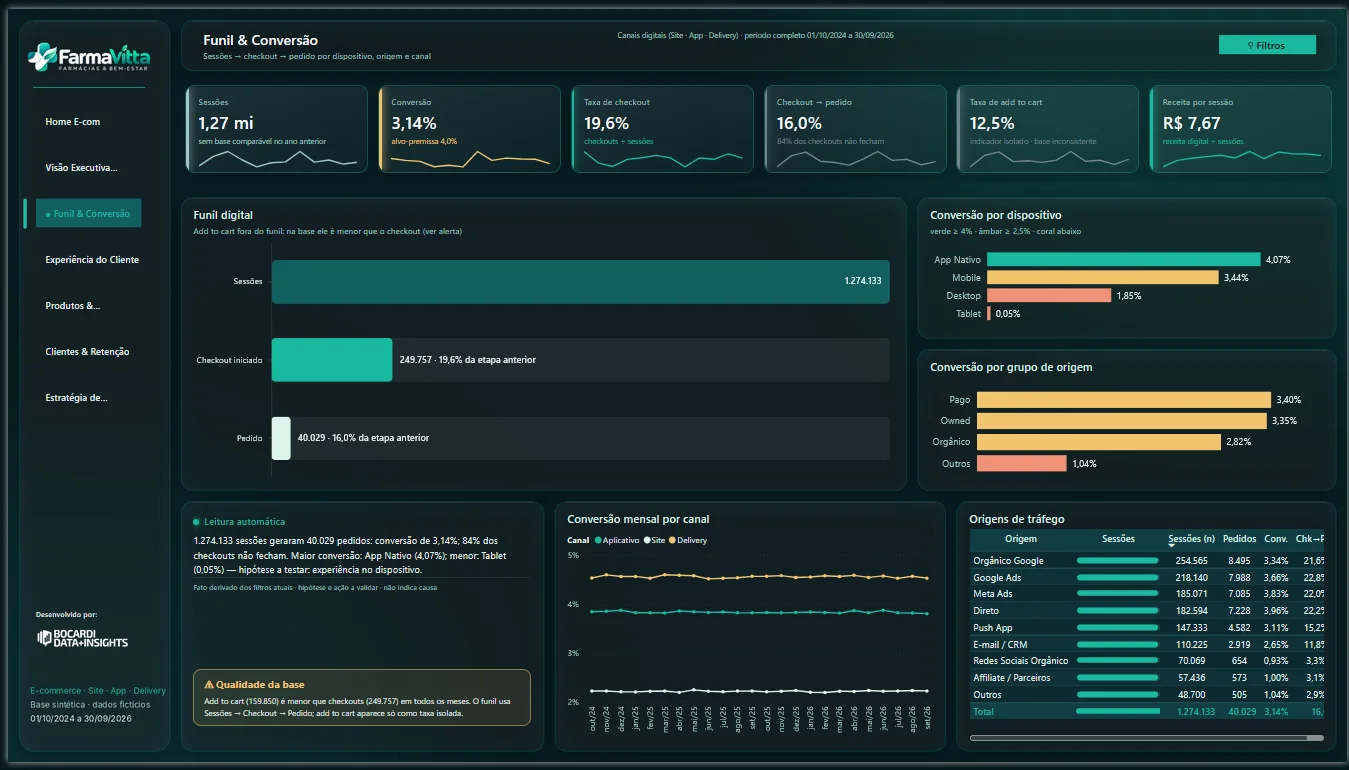Select the Orgânico Google row in traffic table
The height and width of the screenshot is (770, 1349).
pos(1146,561)
